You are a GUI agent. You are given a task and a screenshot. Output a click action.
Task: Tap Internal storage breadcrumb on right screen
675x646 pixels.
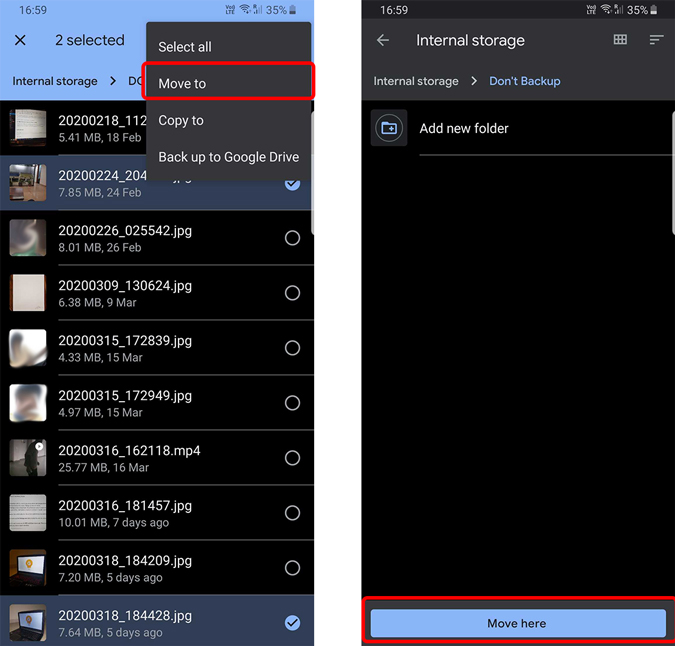point(416,81)
